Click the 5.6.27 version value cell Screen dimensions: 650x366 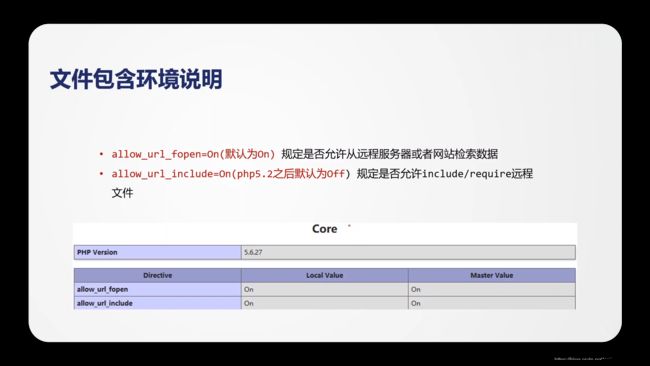click(408, 252)
